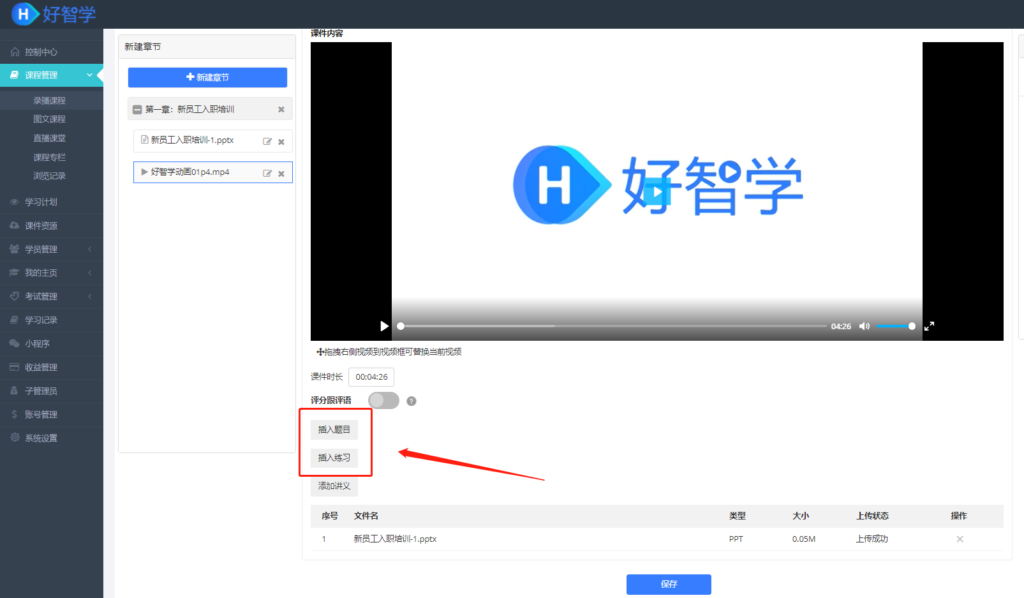The image size is (1024, 598).
Task: Open 课程专栏 submenu item
Action: 50,157
